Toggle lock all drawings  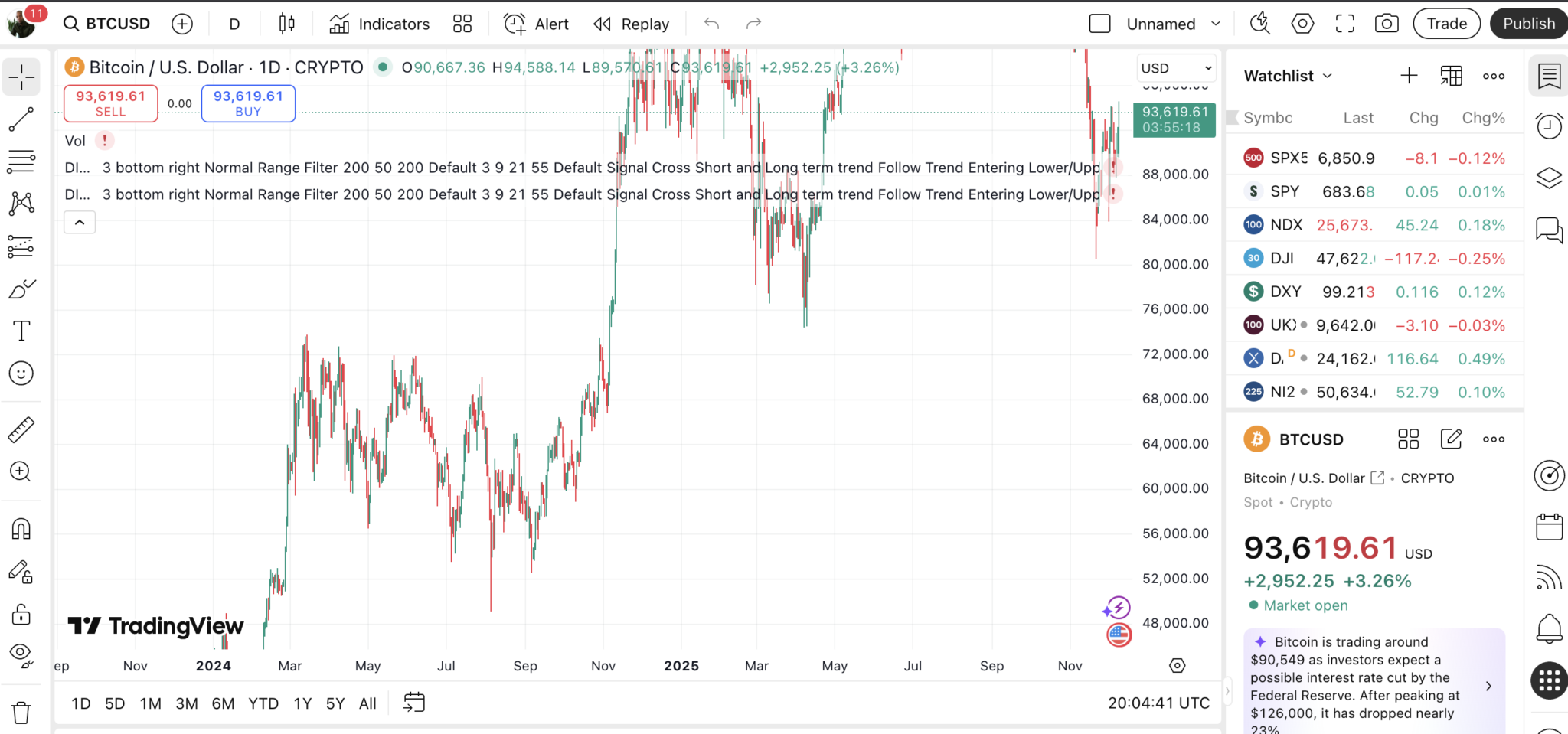[21, 614]
